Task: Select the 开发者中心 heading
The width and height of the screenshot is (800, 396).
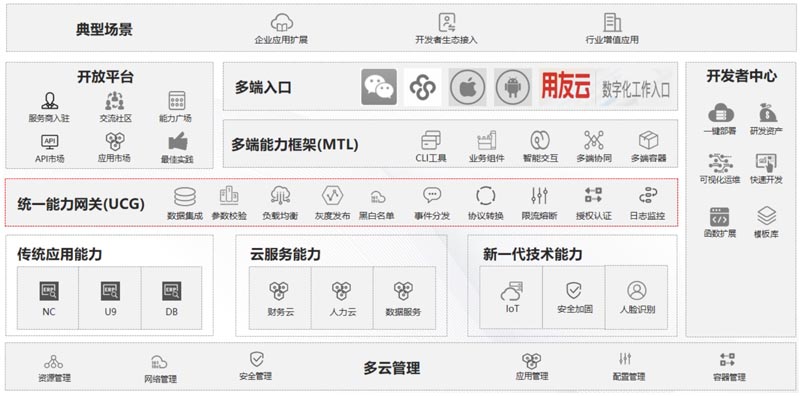Action: (x=742, y=77)
